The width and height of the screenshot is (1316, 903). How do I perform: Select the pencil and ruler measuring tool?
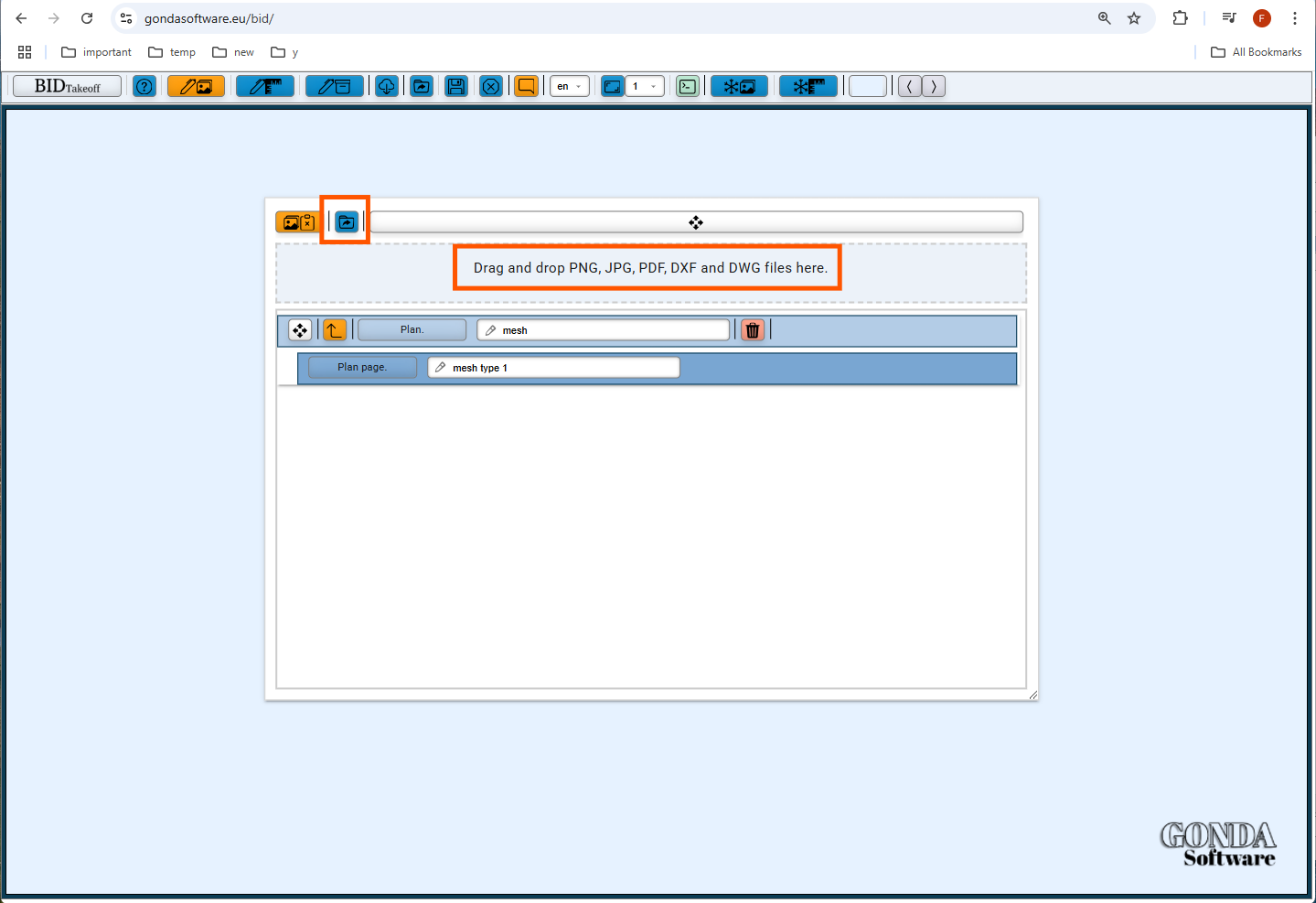tap(265, 86)
